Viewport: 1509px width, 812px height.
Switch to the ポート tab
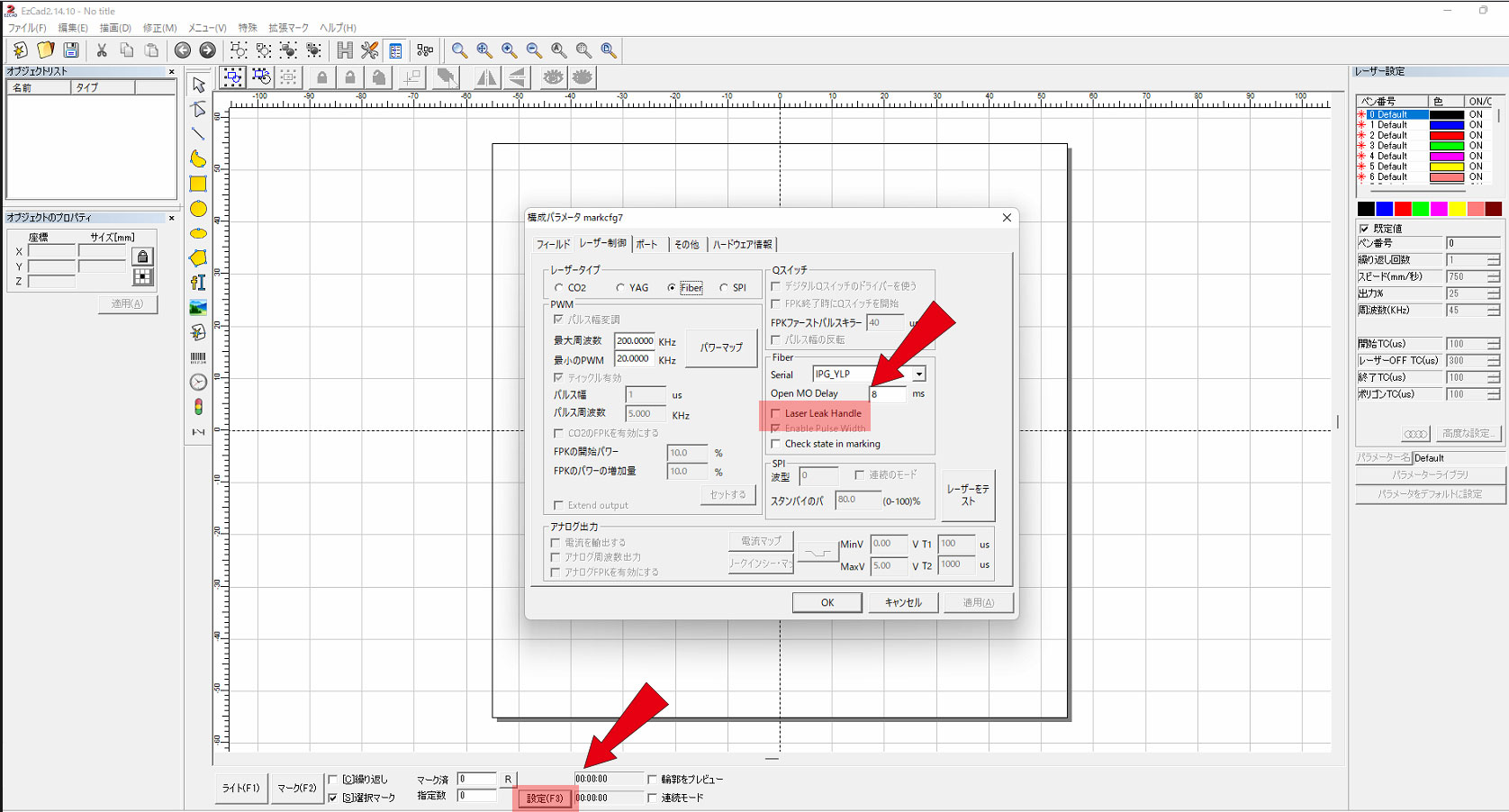coord(646,244)
